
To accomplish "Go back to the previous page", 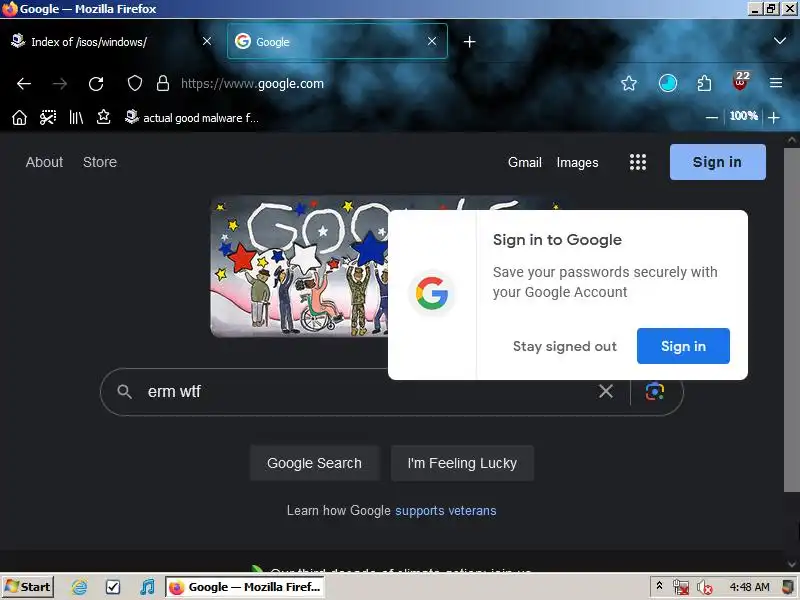I will click(23, 84).
